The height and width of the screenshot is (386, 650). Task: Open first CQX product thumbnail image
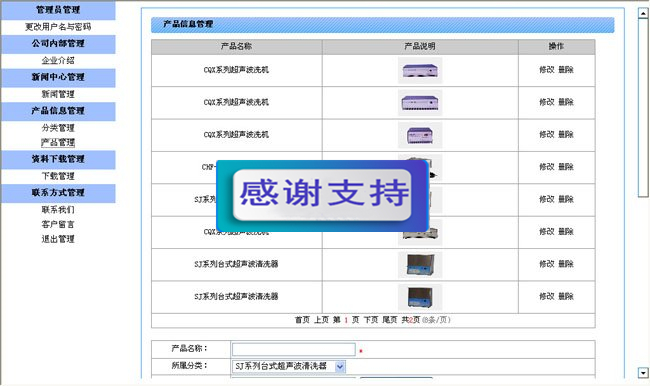pyautogui.click(x=420, y=70)
